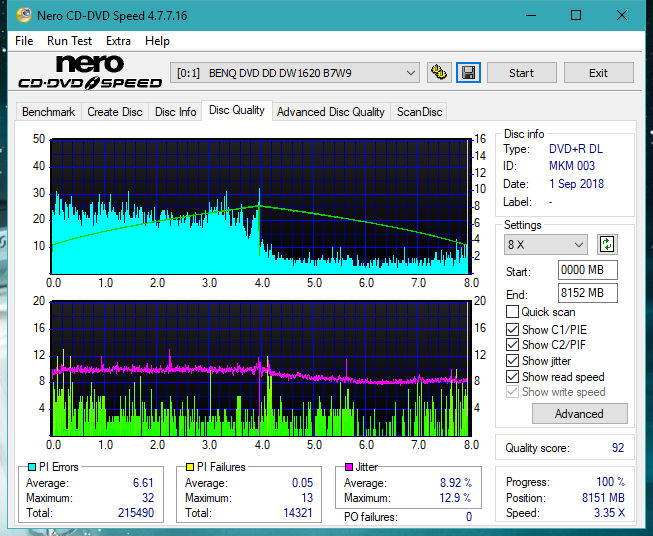Click the date 1 Sep 2018
653x536 pixels.
576,184
